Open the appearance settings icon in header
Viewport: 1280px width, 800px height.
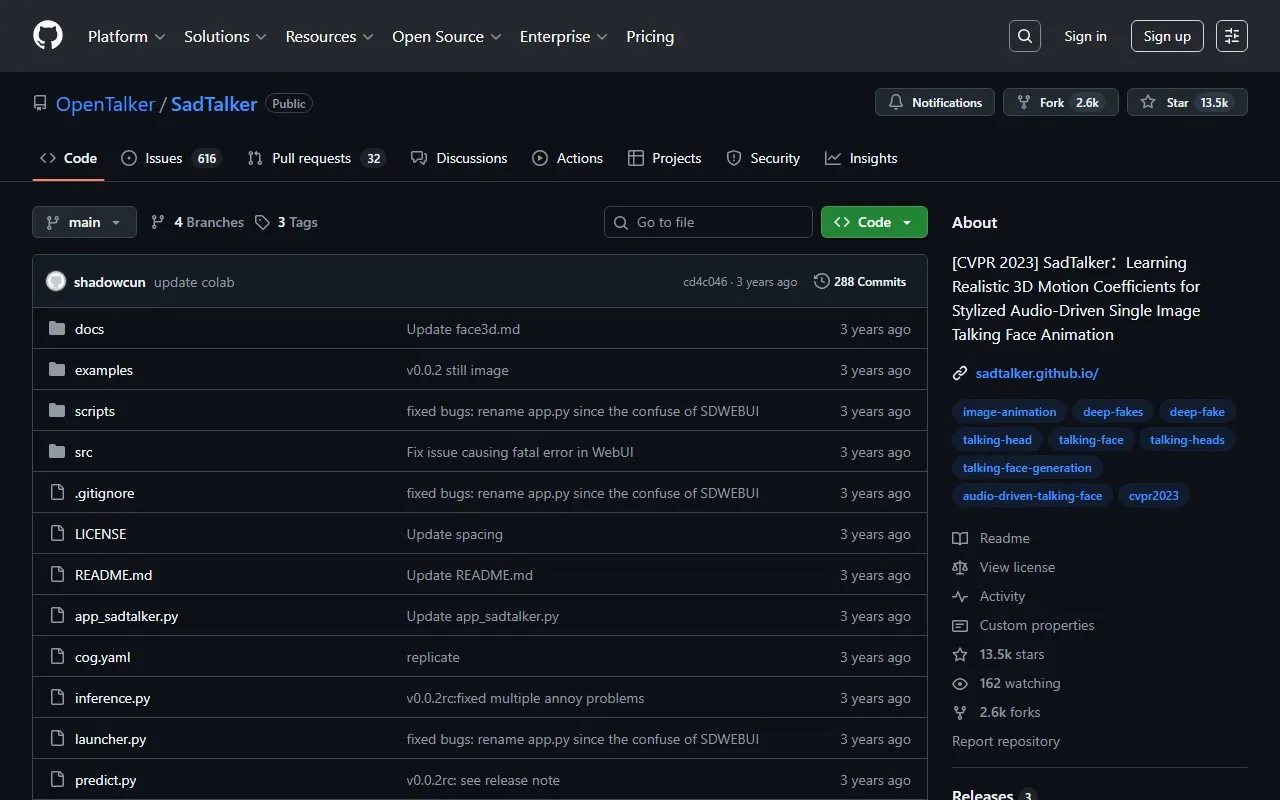point(1231,36)
